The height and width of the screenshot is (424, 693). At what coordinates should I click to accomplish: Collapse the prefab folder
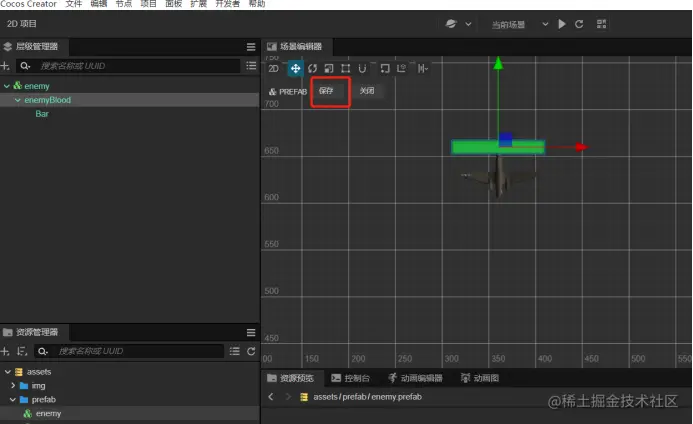pyautogui.click(x=13, y=400)
